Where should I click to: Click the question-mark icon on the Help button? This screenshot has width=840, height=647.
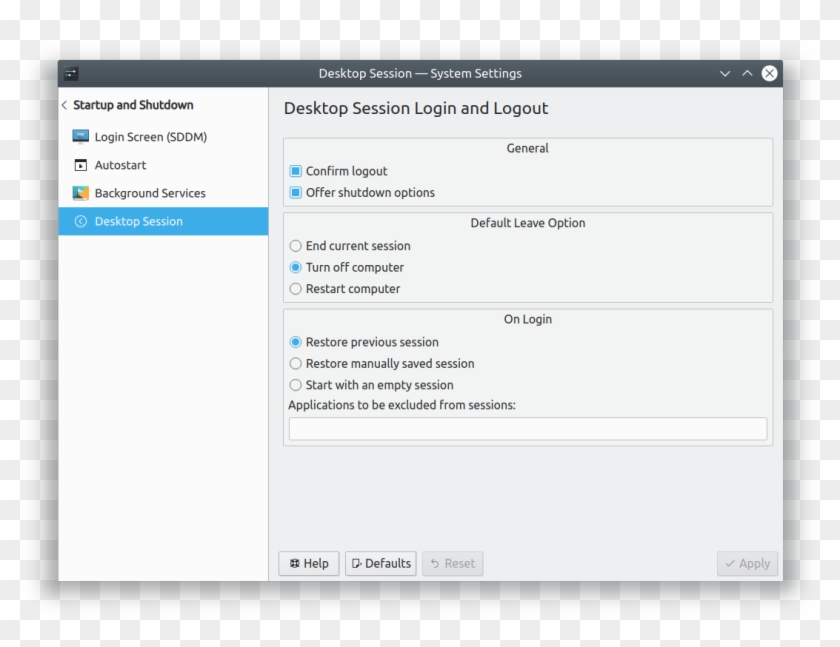pyautogui.click(x=294, y=563)
